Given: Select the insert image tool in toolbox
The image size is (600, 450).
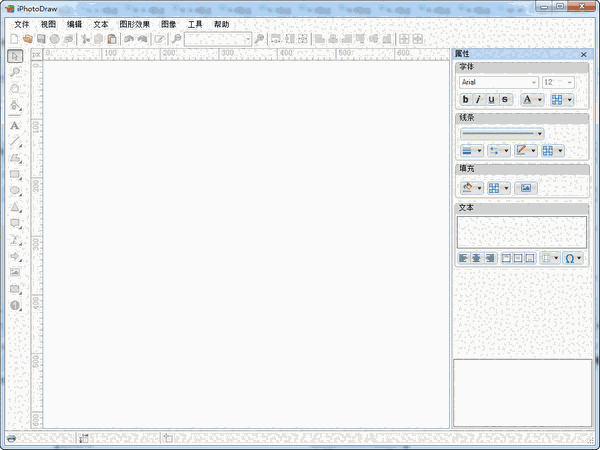Looking at the screenshot, I should point(15,272).
